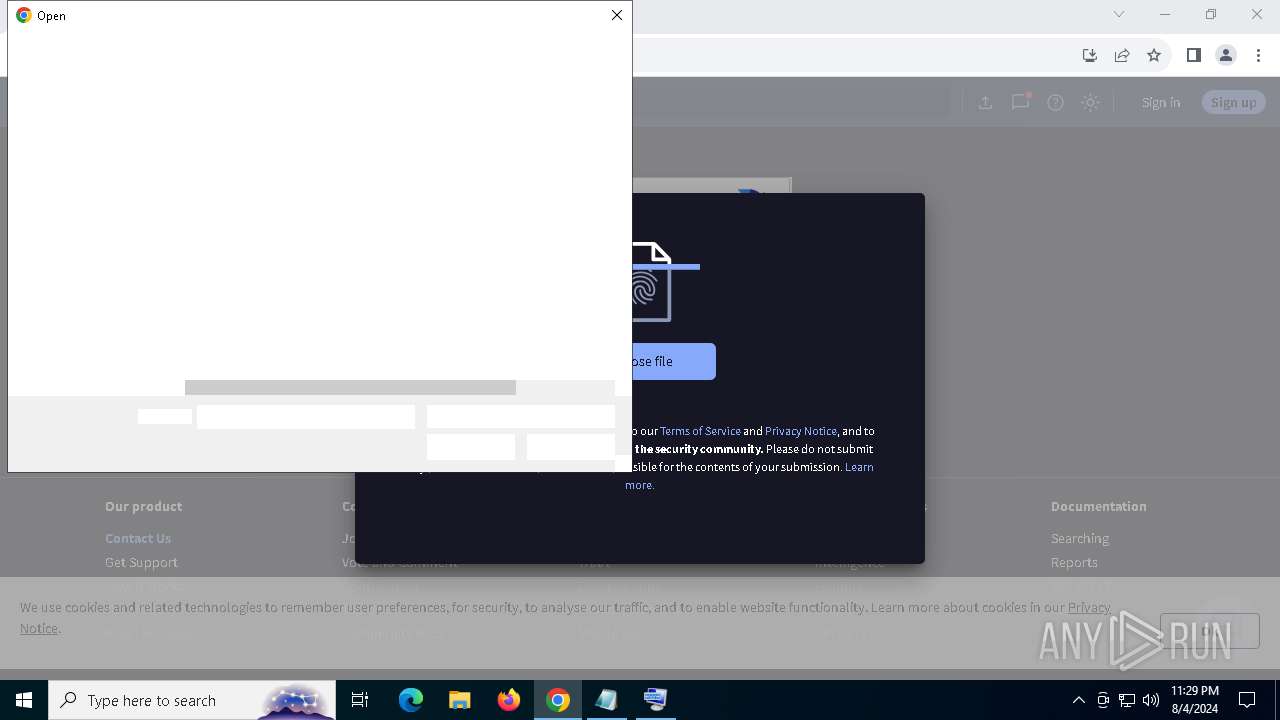Open the volume speaker tray icon
This screenshot has width=1280, height=720.
point(1151,700)
